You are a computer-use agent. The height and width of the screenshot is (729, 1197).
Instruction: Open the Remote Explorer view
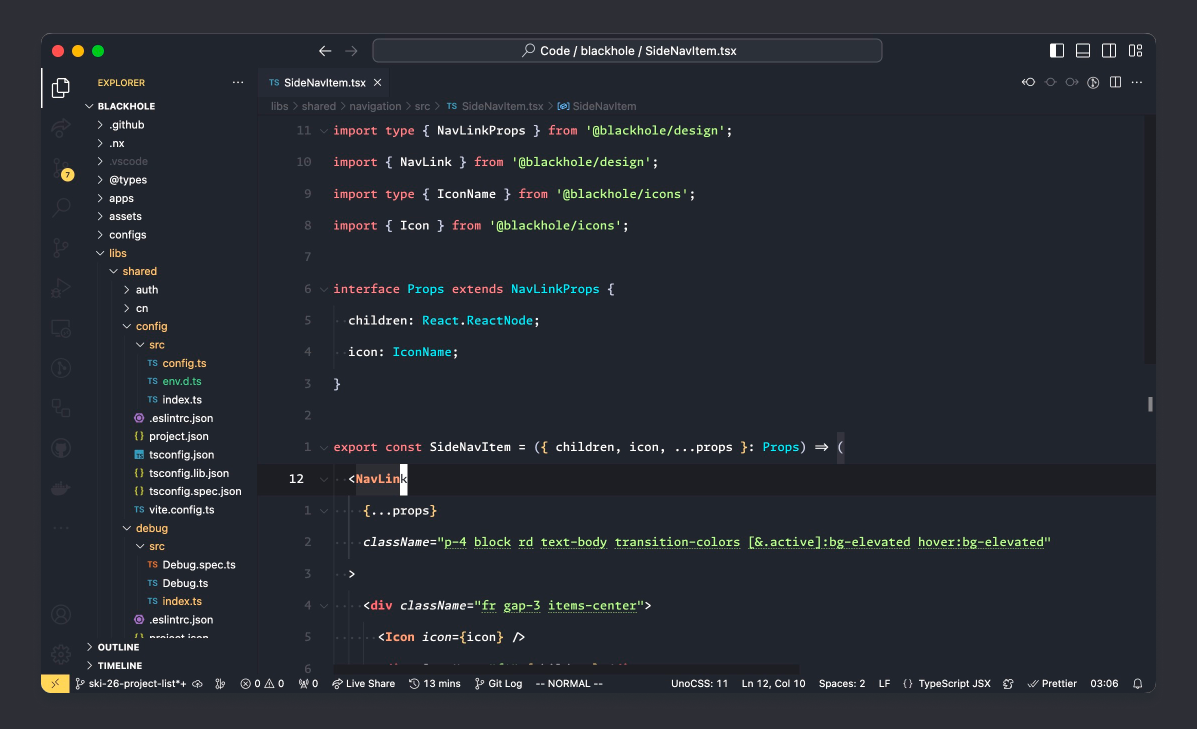pyautogui.click(x=61, y=328)
